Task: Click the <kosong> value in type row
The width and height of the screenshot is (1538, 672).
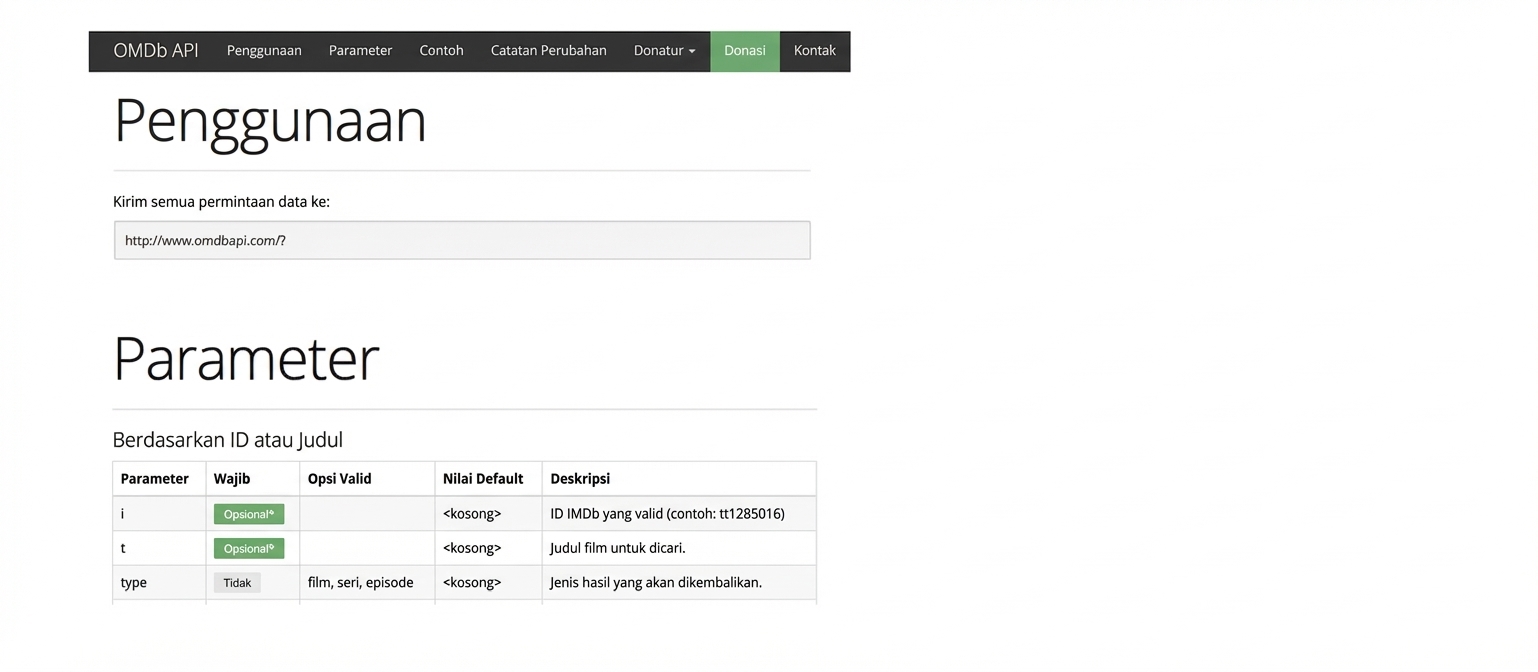Action: coord(472,582)
